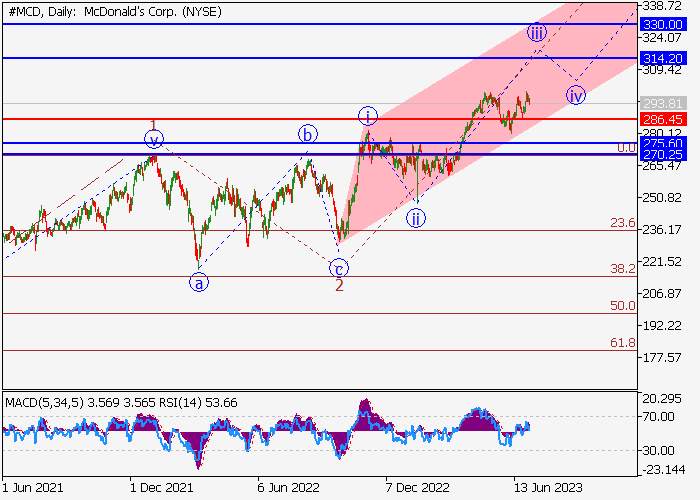This screenshot has width=700, height=500.
Task: Click the 'MACD(5,34,5) 3.569 3.565' indicator text
Action: pos(80,403)
